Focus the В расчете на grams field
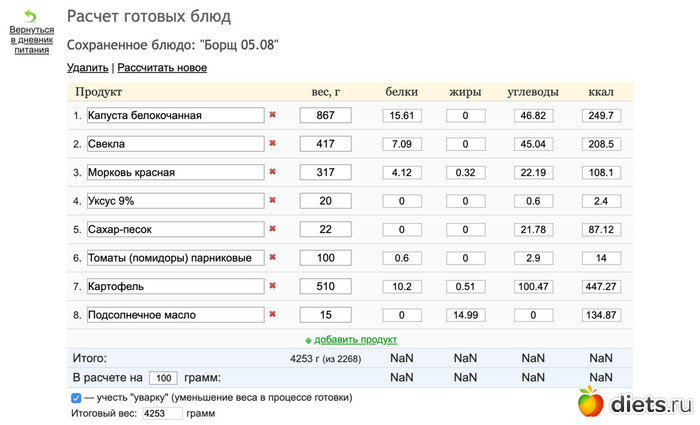Viewport: 700px width, 425px height. click(x=163, y=378)
